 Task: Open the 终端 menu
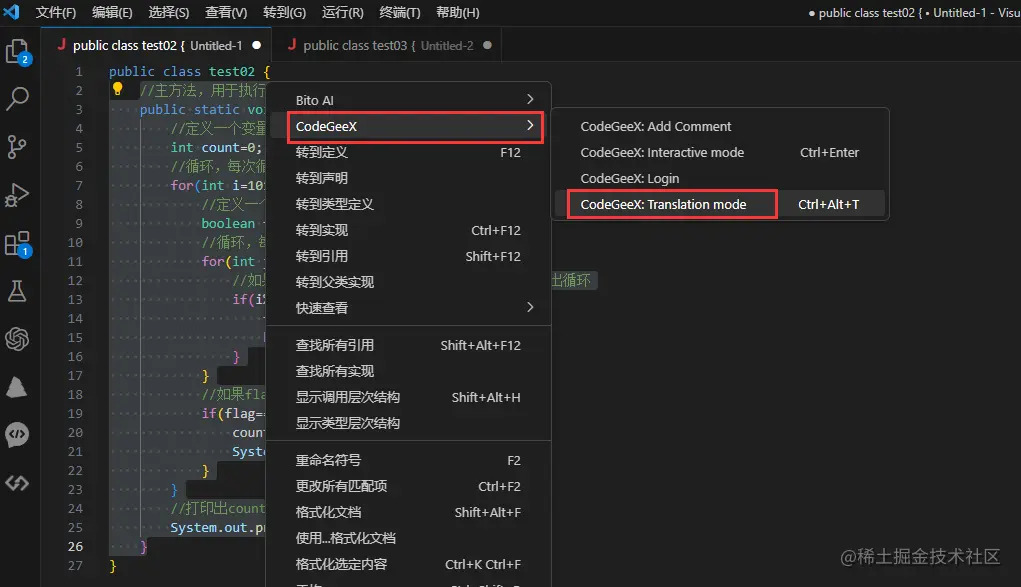[399, 12]
